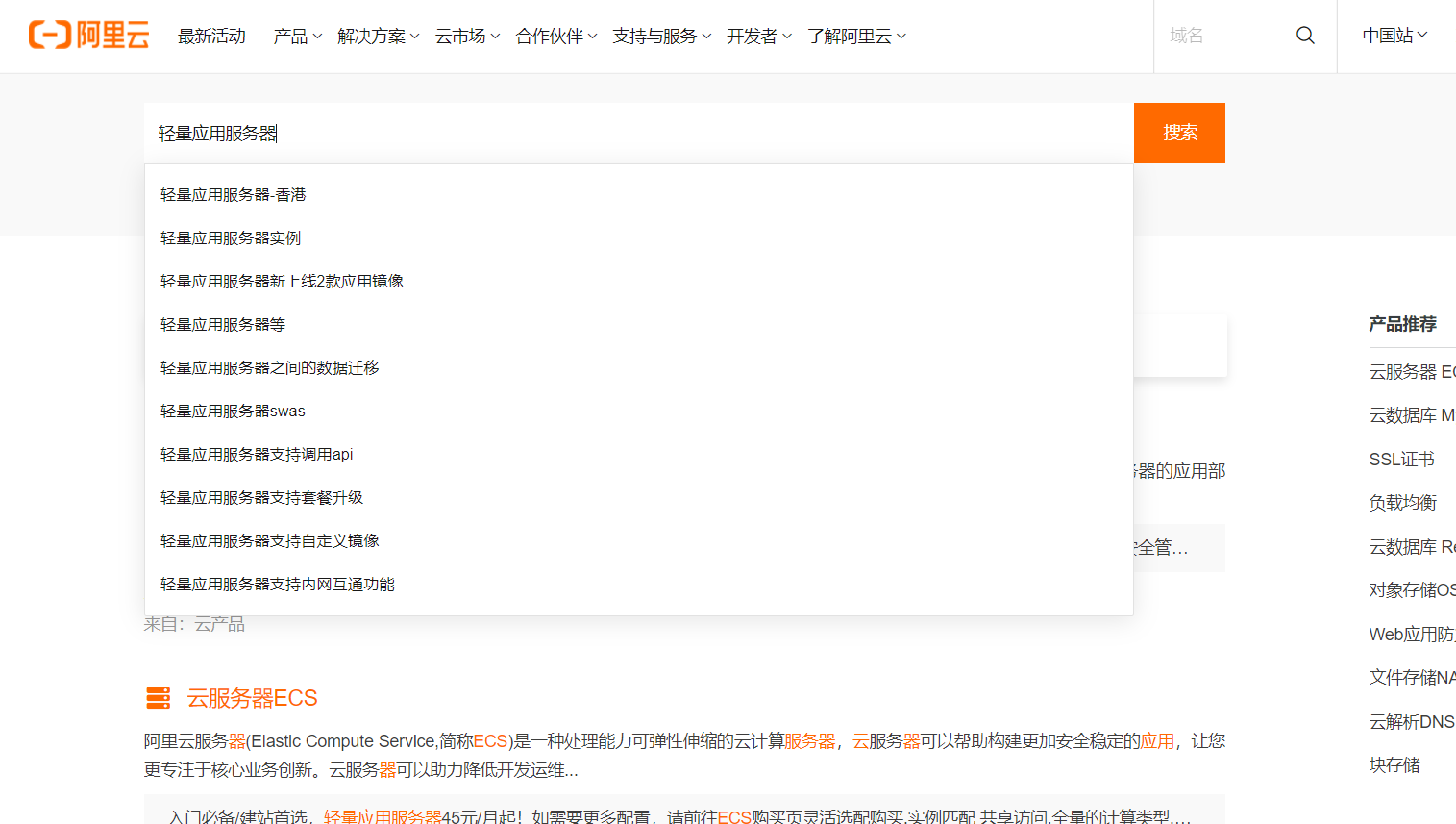Expand the 合作伙伴 menu
The image size is (1456, 824).
[x=556, y=37]
